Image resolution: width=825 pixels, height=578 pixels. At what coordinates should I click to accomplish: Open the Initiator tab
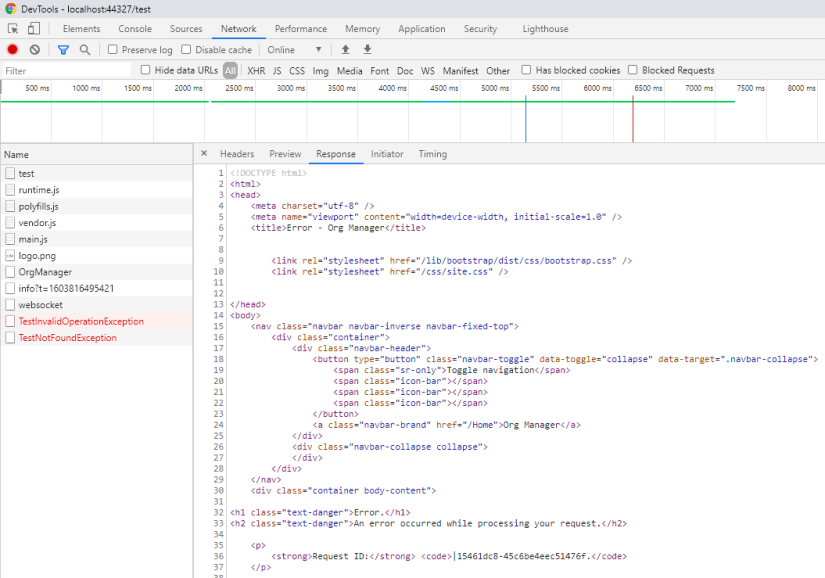[x=387, y=154]
